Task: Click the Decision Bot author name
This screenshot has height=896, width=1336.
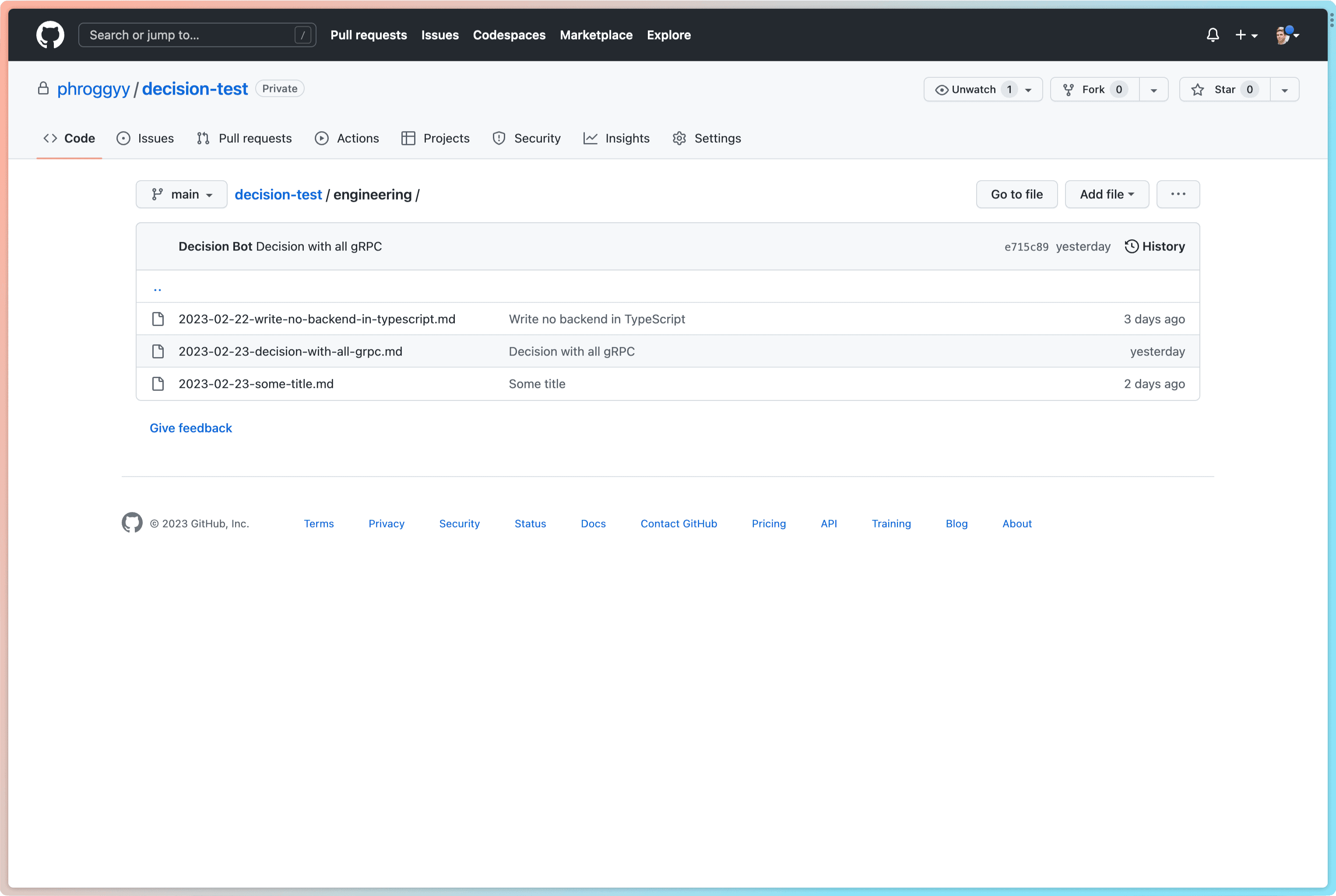Action: click(215, 246)
